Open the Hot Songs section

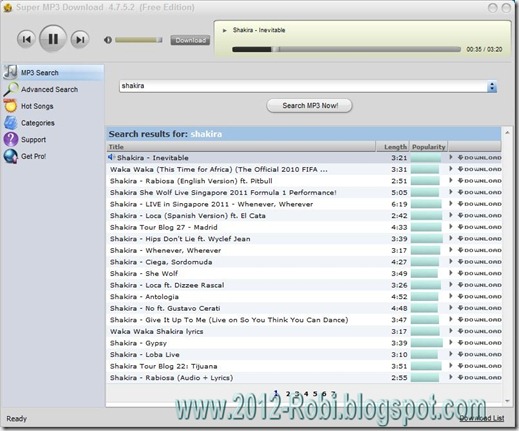click(37, 106)
